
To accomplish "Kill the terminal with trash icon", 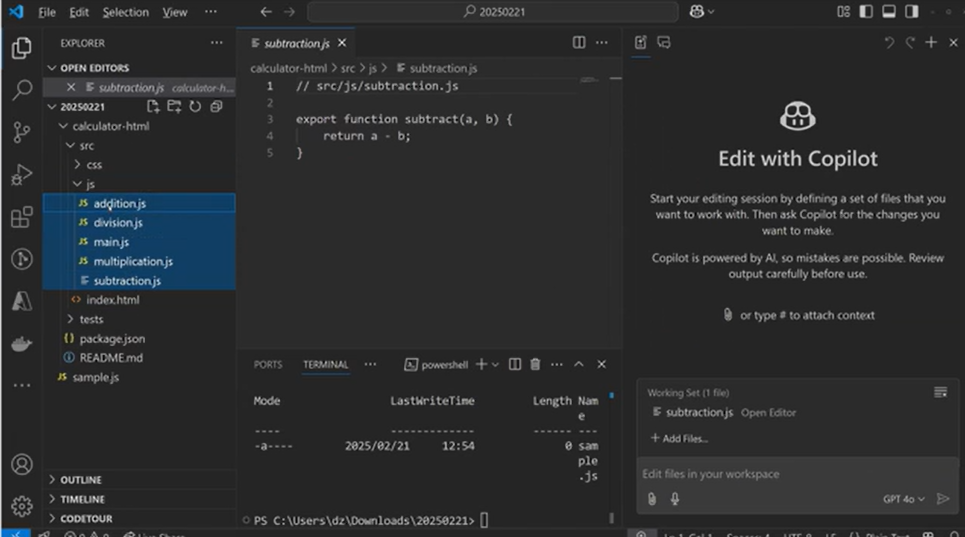I will (x=535, y=364).
